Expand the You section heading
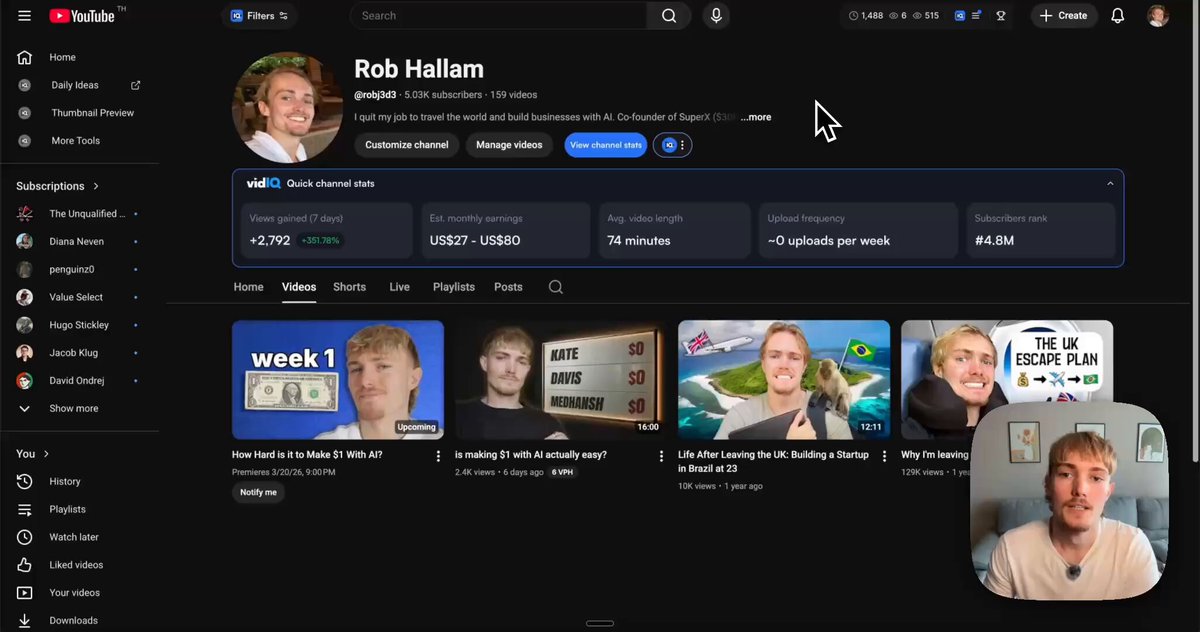Image resolution: width=1200 pixels, height=632 pixels. (33, 454)
